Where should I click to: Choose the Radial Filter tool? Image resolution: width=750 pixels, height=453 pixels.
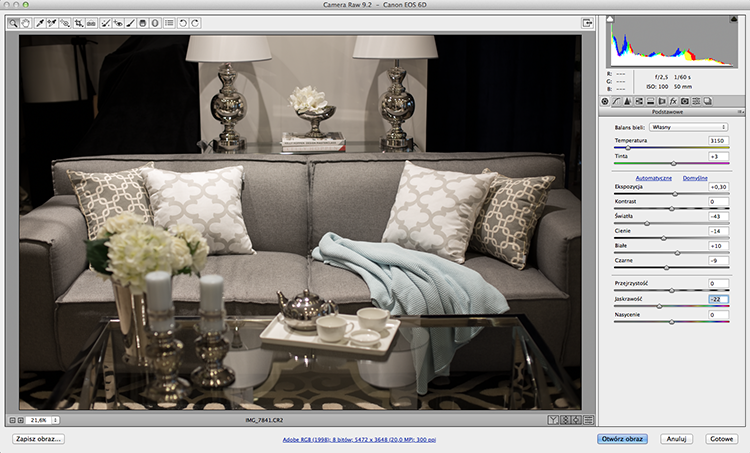(x=155, y=23)
